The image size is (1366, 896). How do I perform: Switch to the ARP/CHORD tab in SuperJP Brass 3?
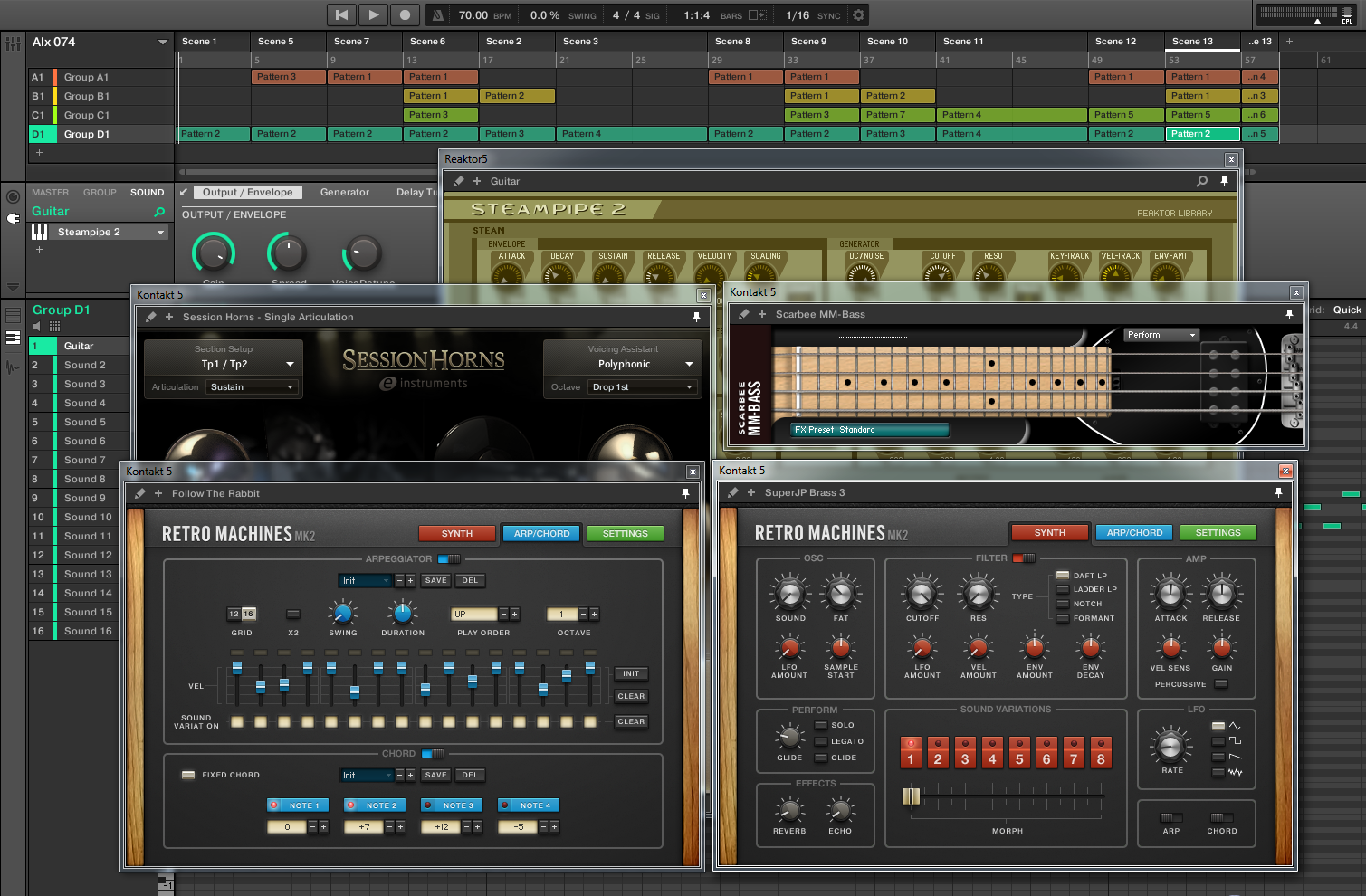pos(1133,533)
